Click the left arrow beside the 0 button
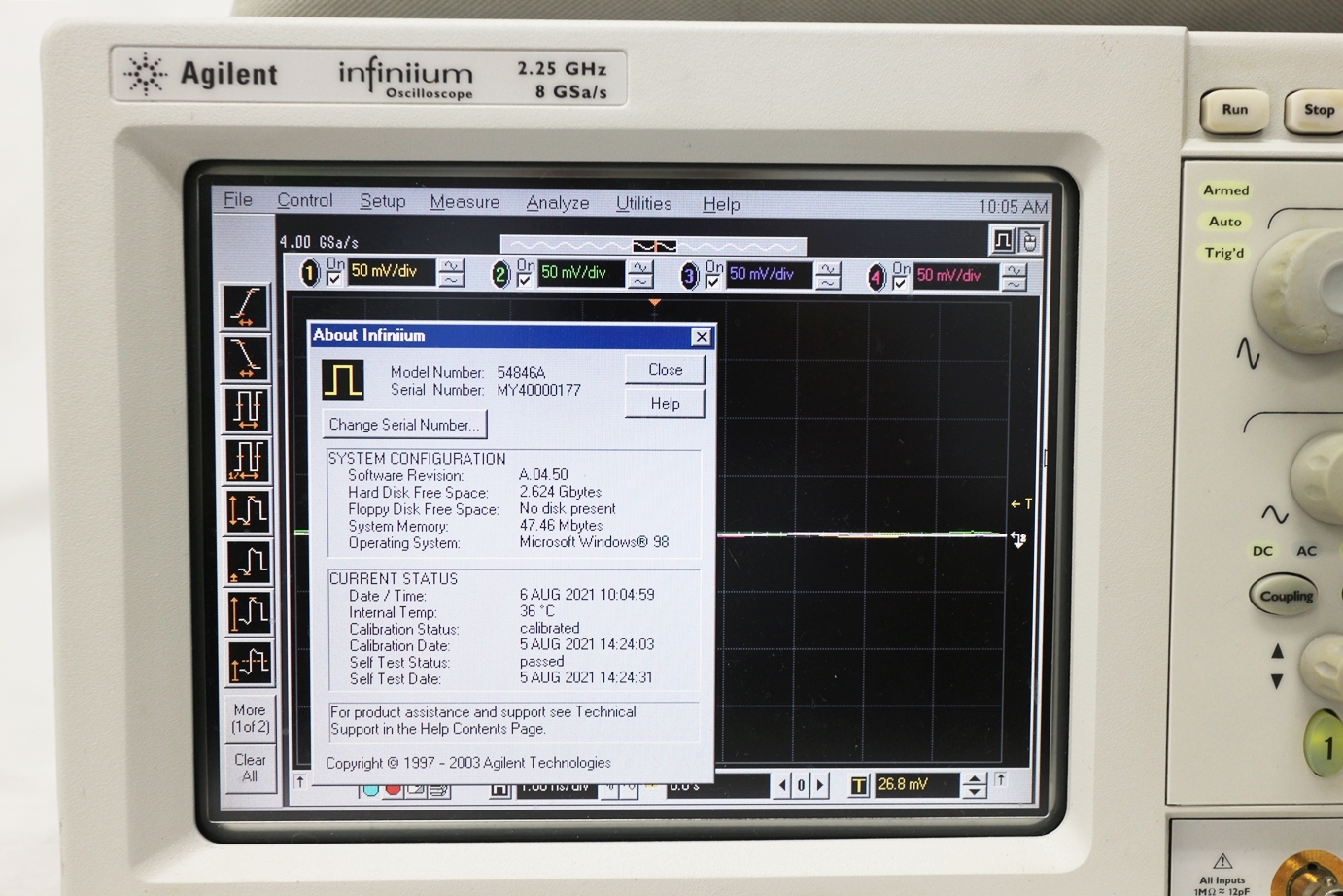 click(x=782, y=785)
